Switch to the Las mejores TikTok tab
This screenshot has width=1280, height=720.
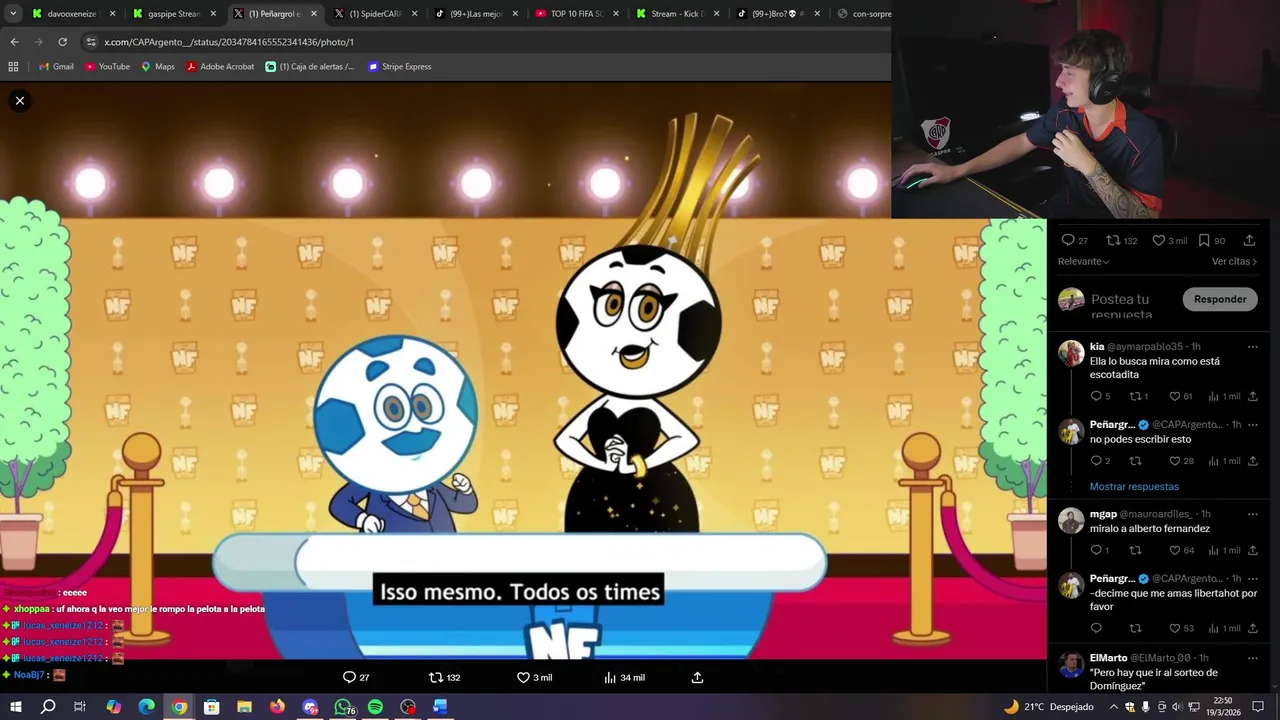tap(475, 14)
